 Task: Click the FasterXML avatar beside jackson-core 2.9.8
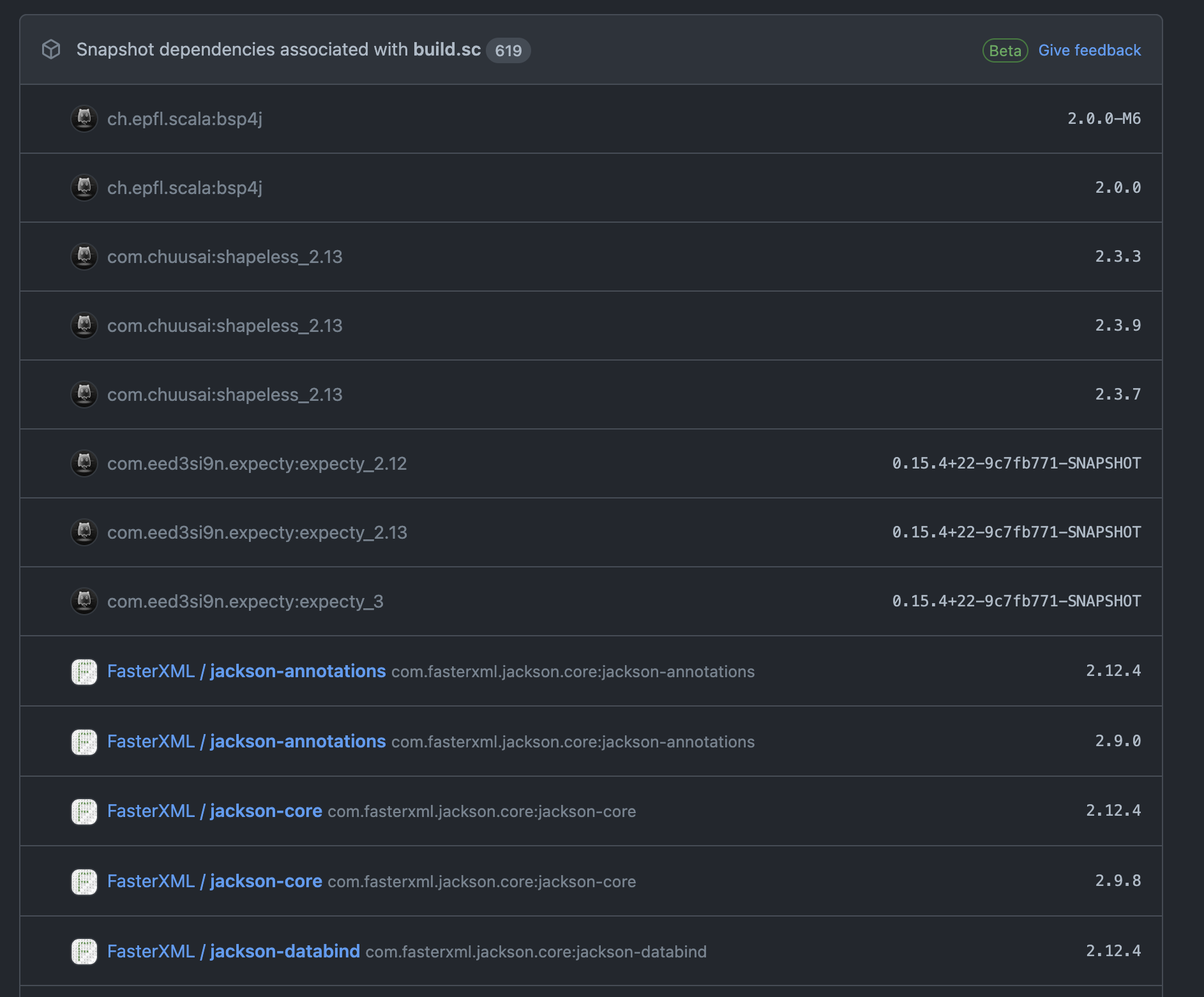[84, 881]
